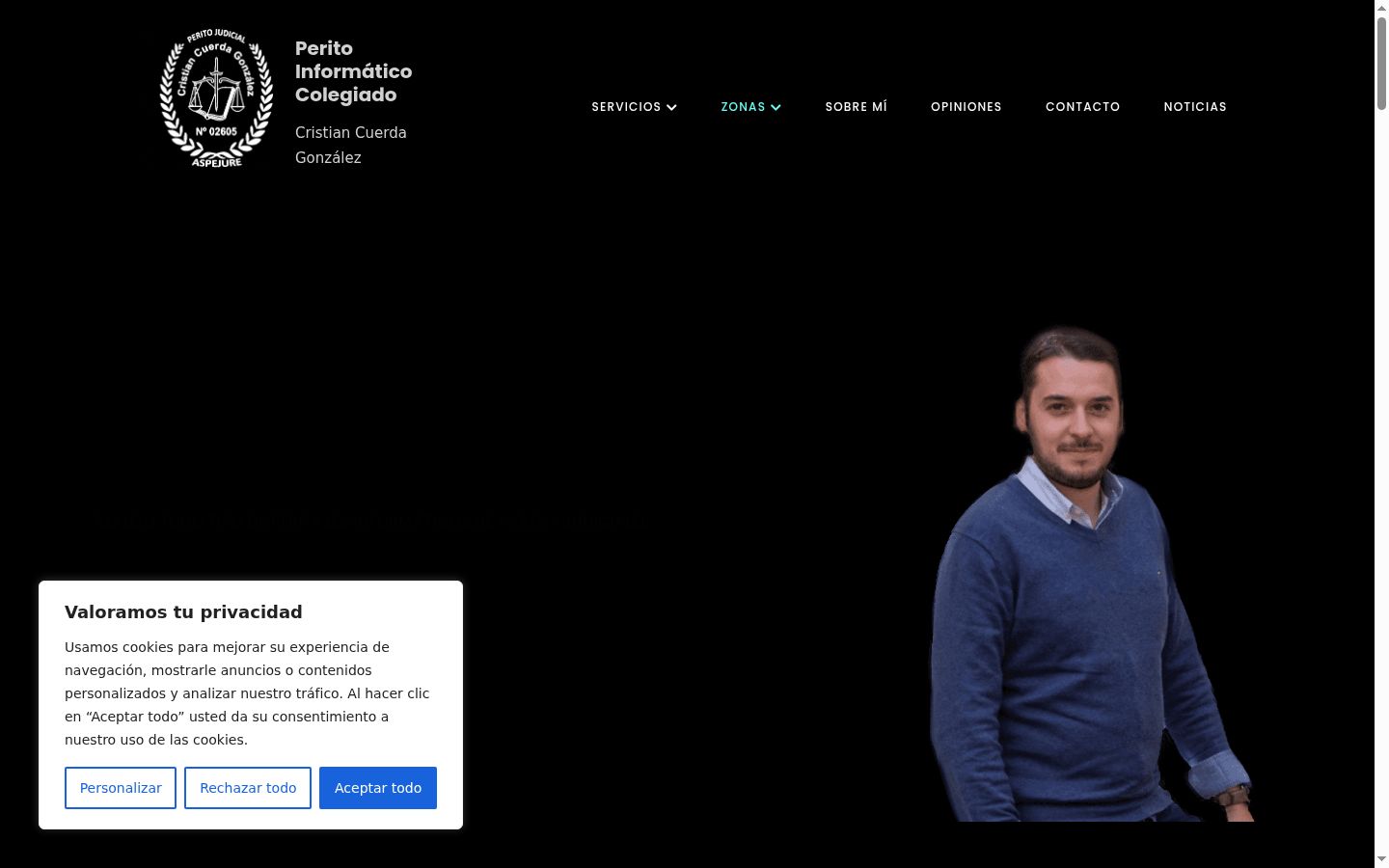1389x868 pixels.
Task: Expand the chevron beside Servicios
Action: (672, 107)
